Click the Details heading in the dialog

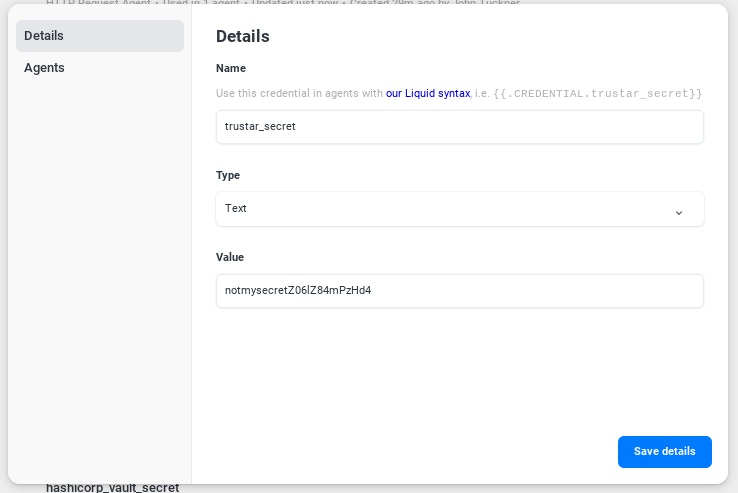click(x=243, y=37)
